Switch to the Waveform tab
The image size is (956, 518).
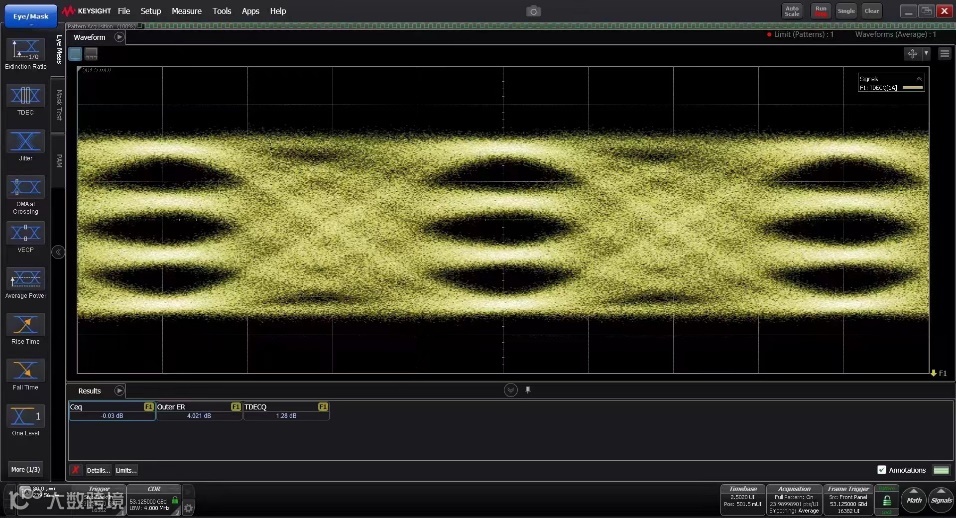[x=89, y=37]
